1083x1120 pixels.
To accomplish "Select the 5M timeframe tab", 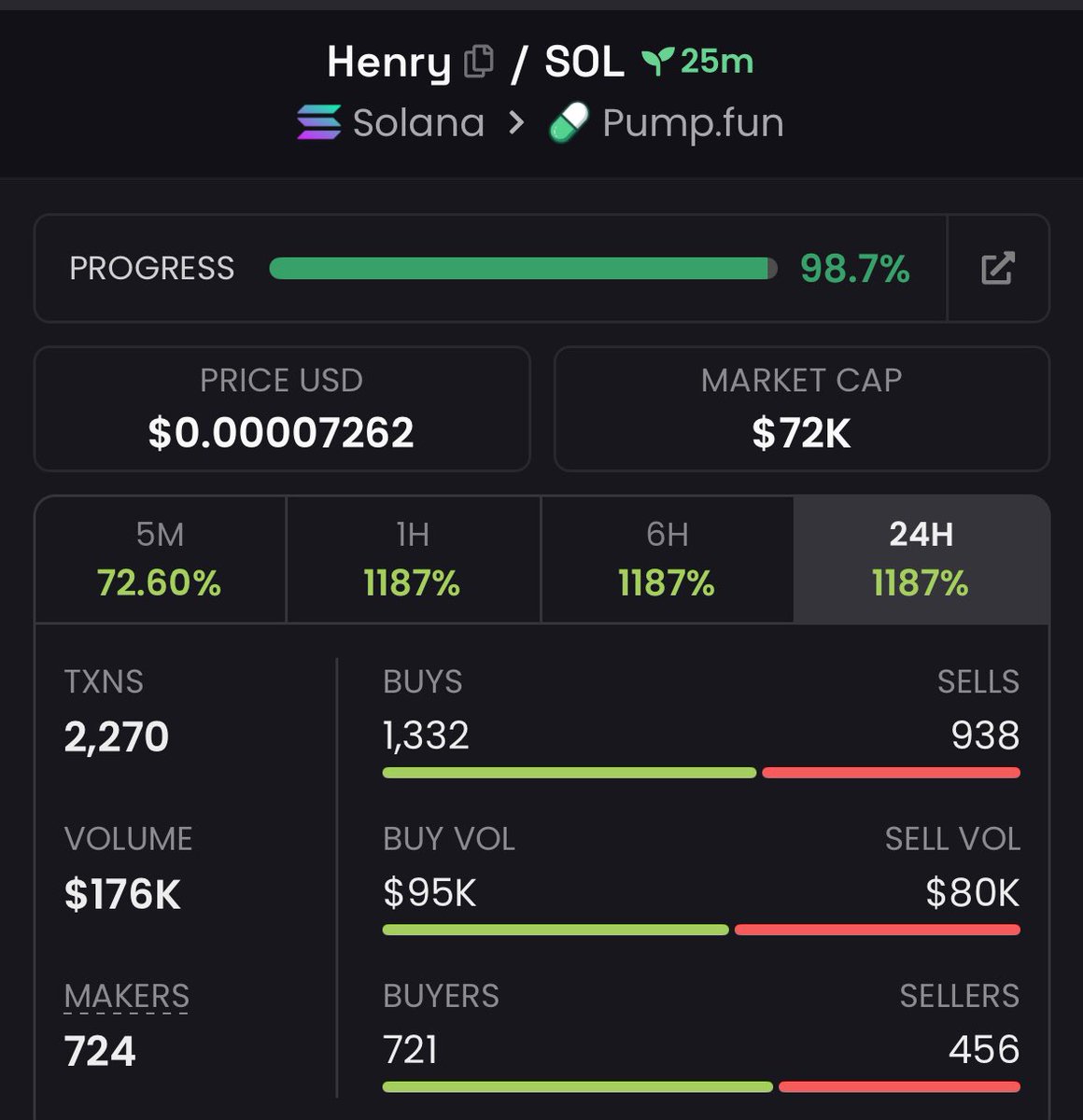I will point(160,559).
